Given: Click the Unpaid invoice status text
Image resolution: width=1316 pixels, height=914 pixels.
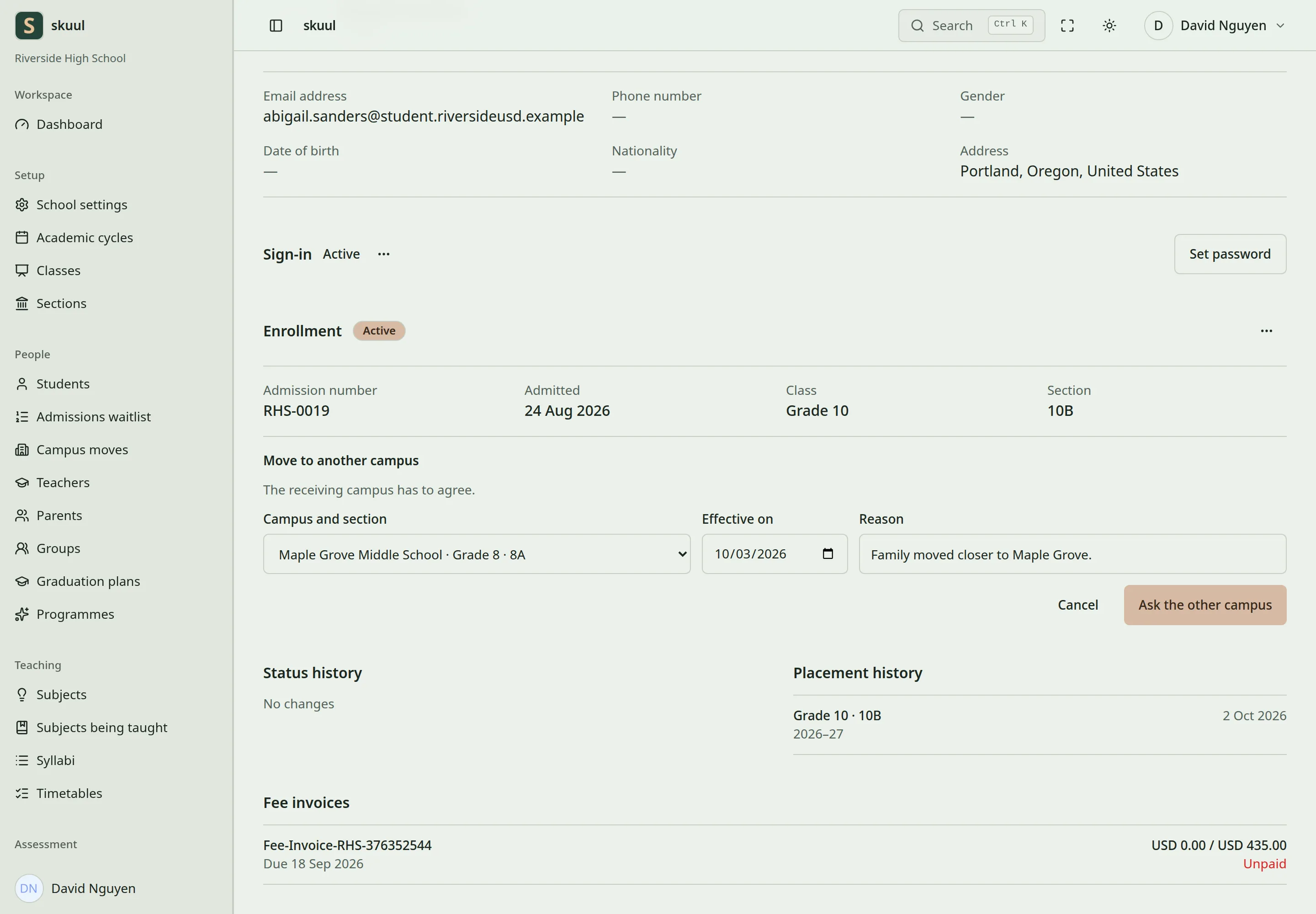Looking at the screenshot, I should [1264, 864].
